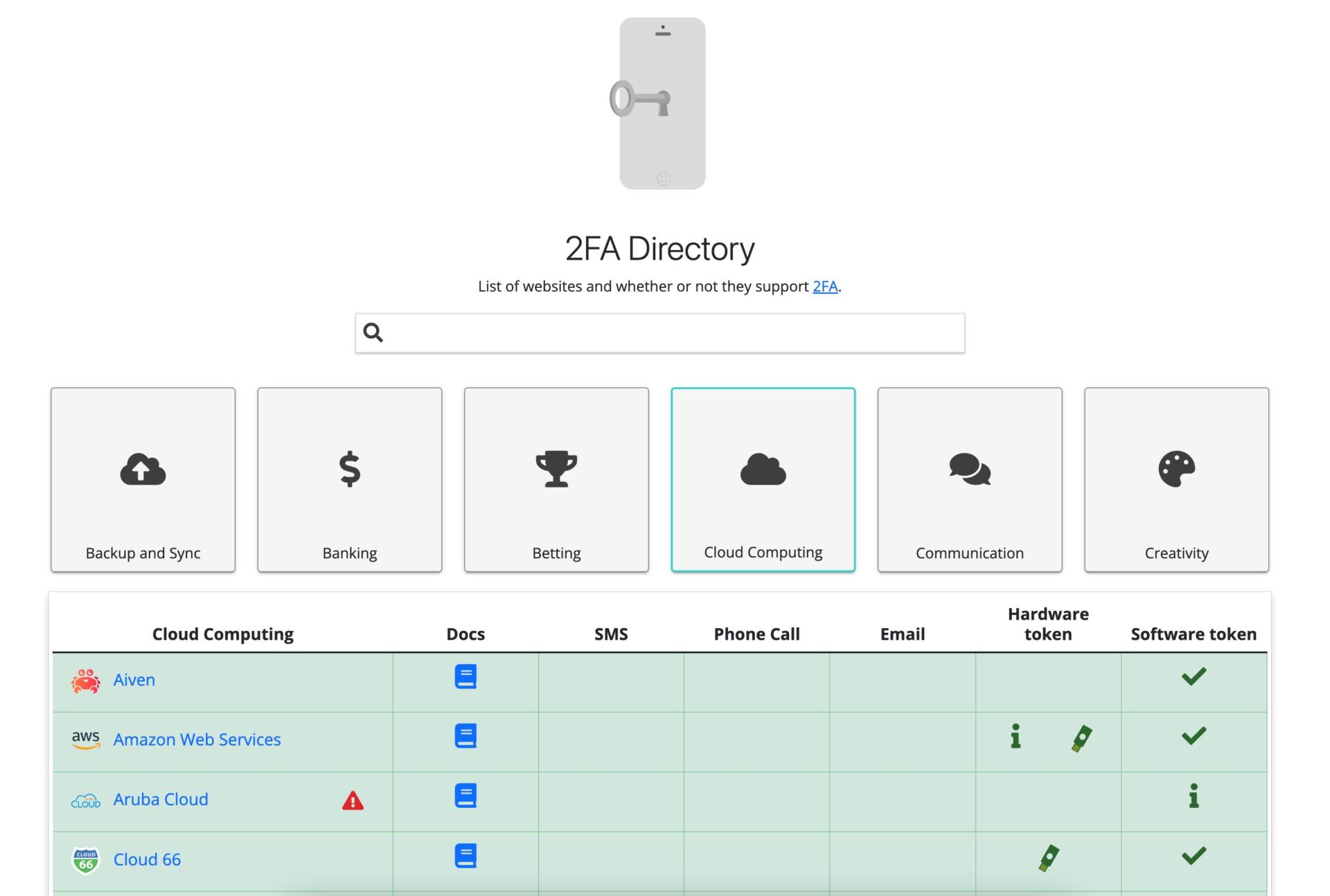The image size is (1330, 896).
Task: Open the Creativity category tile
Action: (1176, 479)
